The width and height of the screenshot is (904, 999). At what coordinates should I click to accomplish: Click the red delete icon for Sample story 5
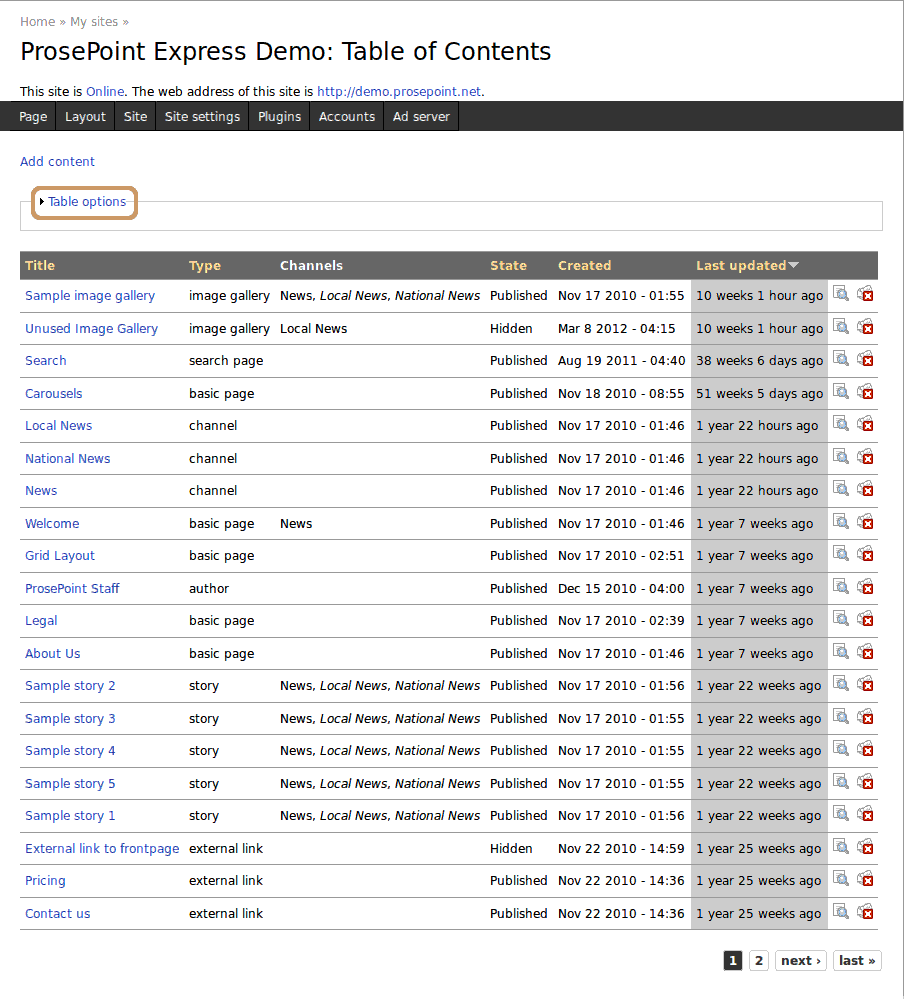click(865, 782)
